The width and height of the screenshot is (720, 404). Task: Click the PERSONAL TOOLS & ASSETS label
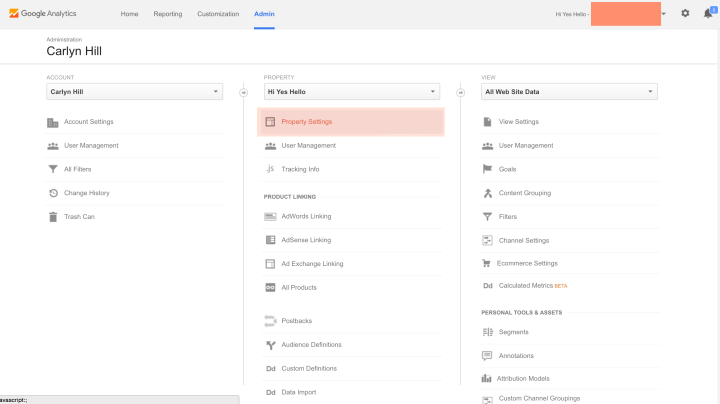(x=522, y=312)
